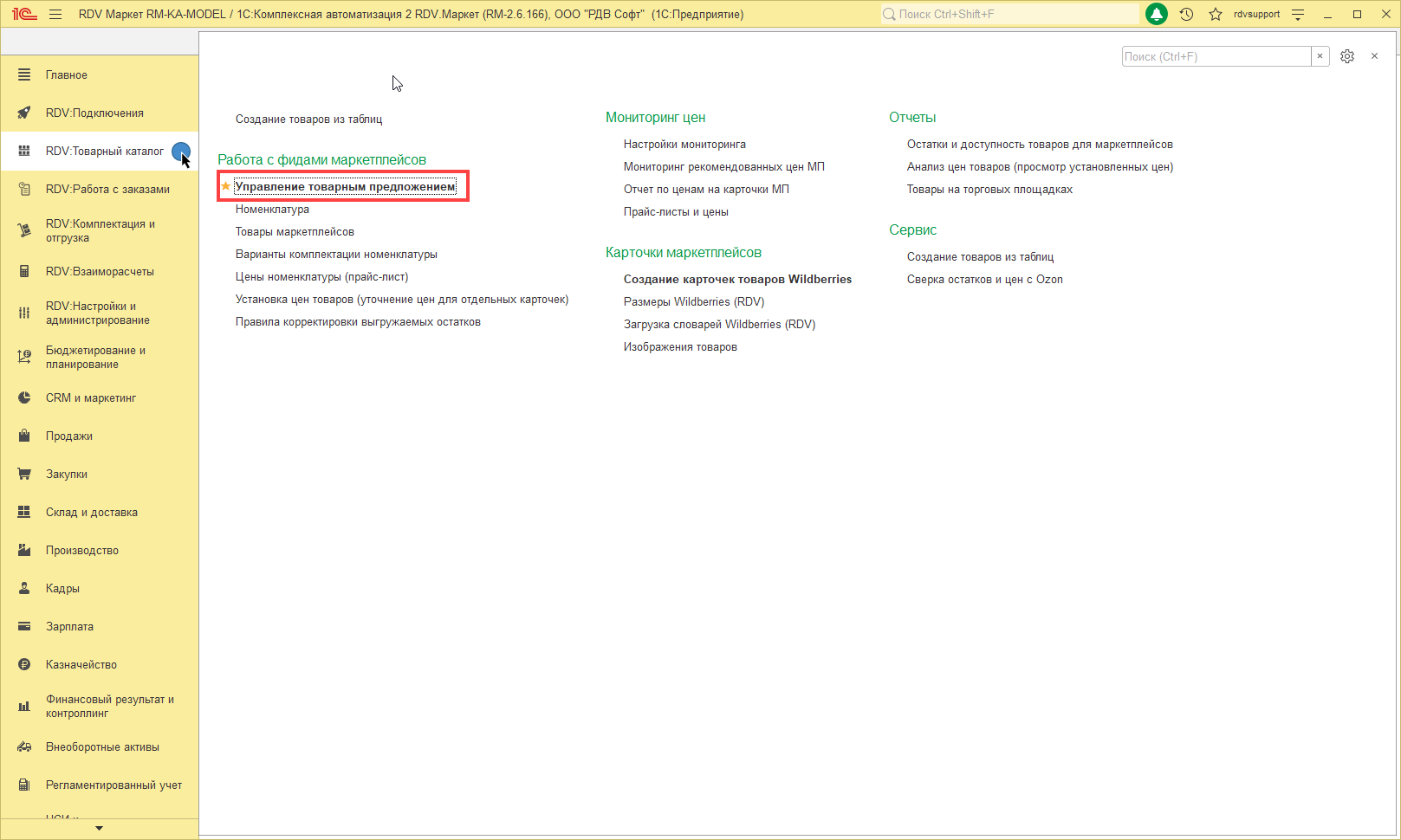This screenshot has width=1401, height=840.
Task: Open Настройки мониторинга link
Action: 684,144
